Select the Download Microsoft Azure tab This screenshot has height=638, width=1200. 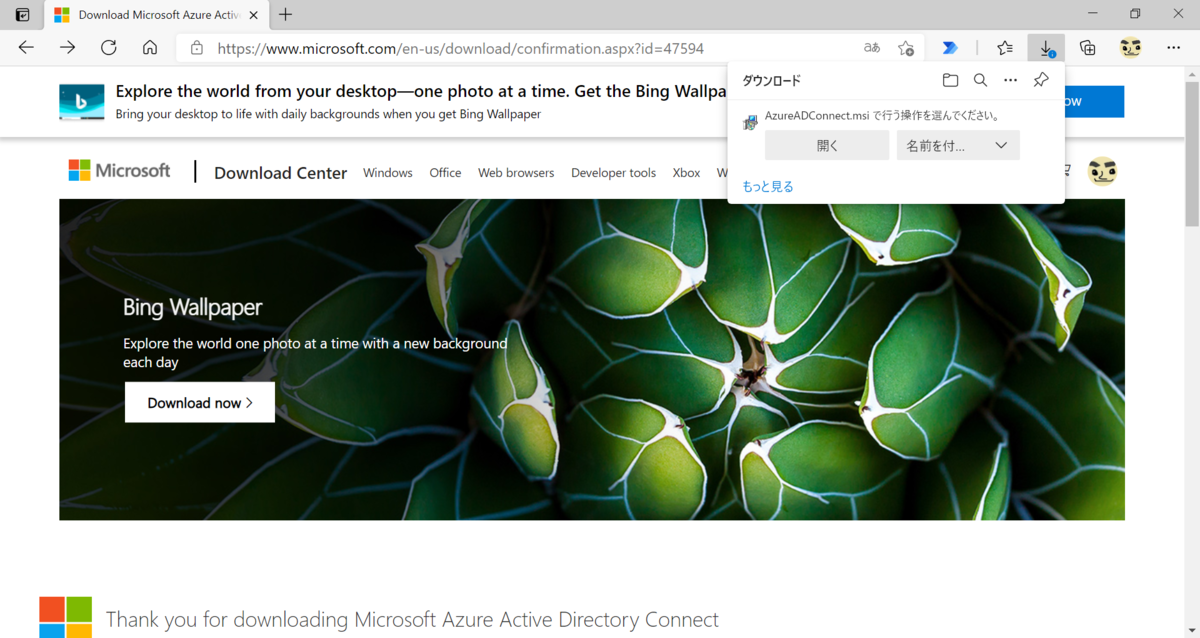tap(158, 14)
